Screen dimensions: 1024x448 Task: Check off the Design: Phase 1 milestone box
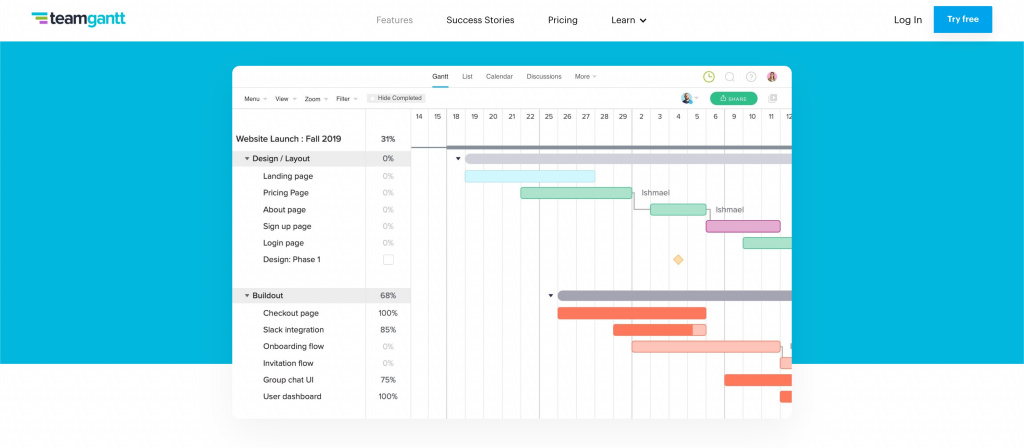tap(388, 260)
